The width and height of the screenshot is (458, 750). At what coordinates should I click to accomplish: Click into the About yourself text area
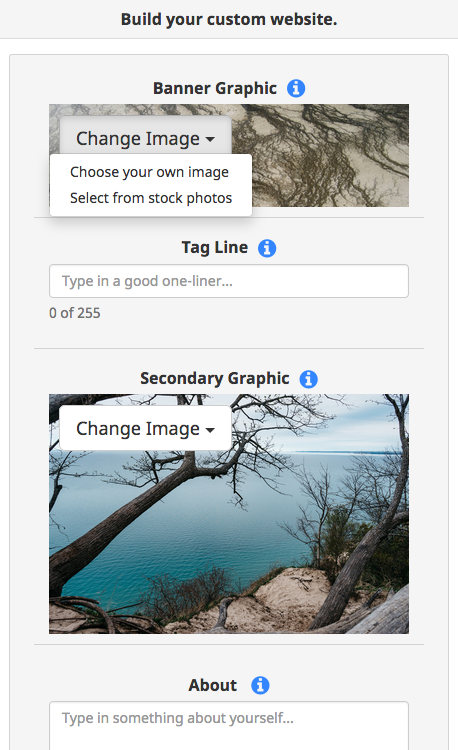point(229,726)
